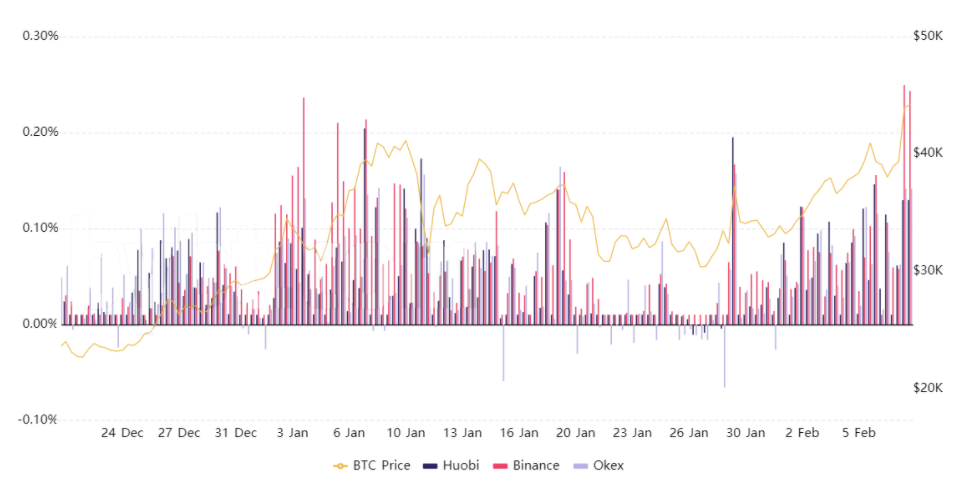957x477 pixels.
Task: Click the 0.00% left axis label
Action: click(x=40, y=324)
